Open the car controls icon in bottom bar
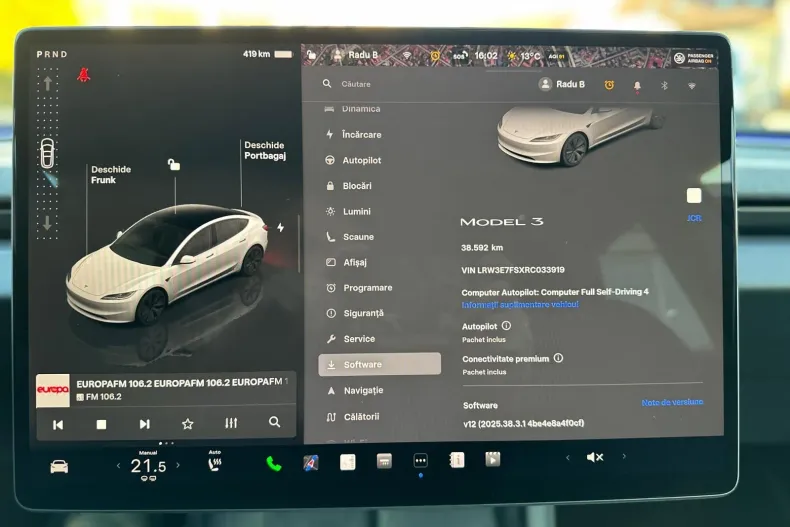 pos(59,467)
